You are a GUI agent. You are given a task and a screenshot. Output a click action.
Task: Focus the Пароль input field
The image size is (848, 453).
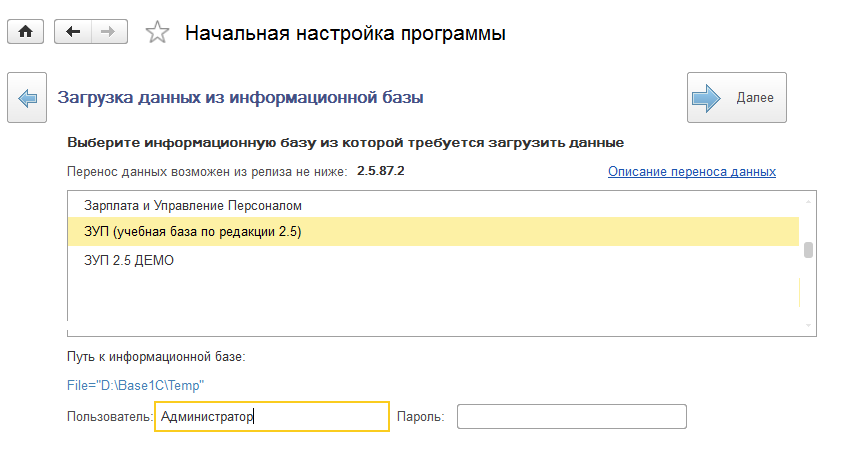[x=571, y=416]
